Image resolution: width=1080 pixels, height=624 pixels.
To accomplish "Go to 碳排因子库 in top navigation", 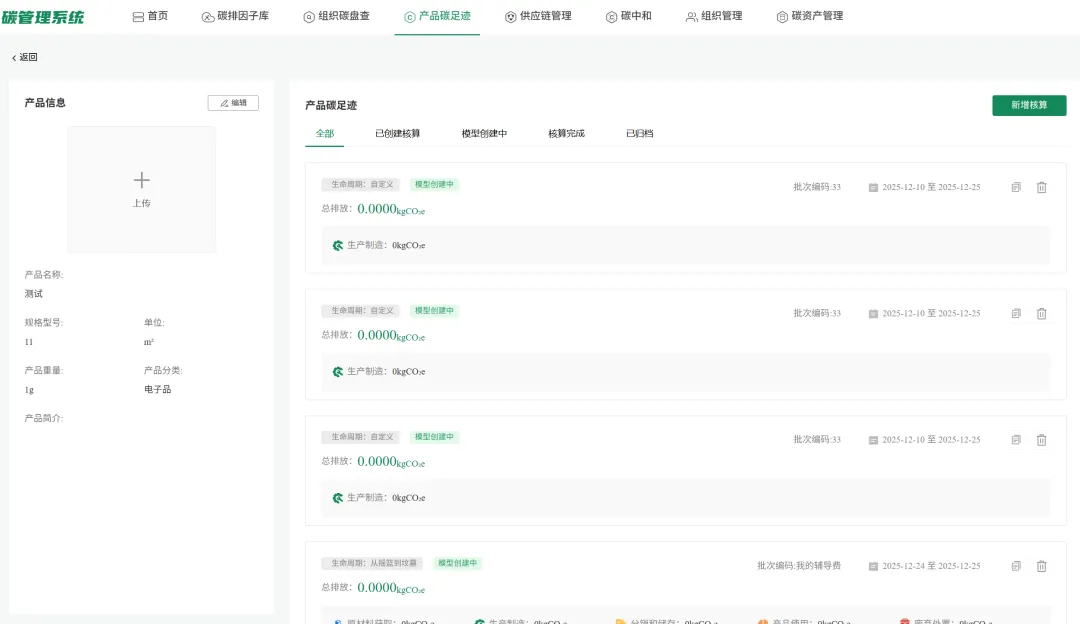I will point(235,16).
